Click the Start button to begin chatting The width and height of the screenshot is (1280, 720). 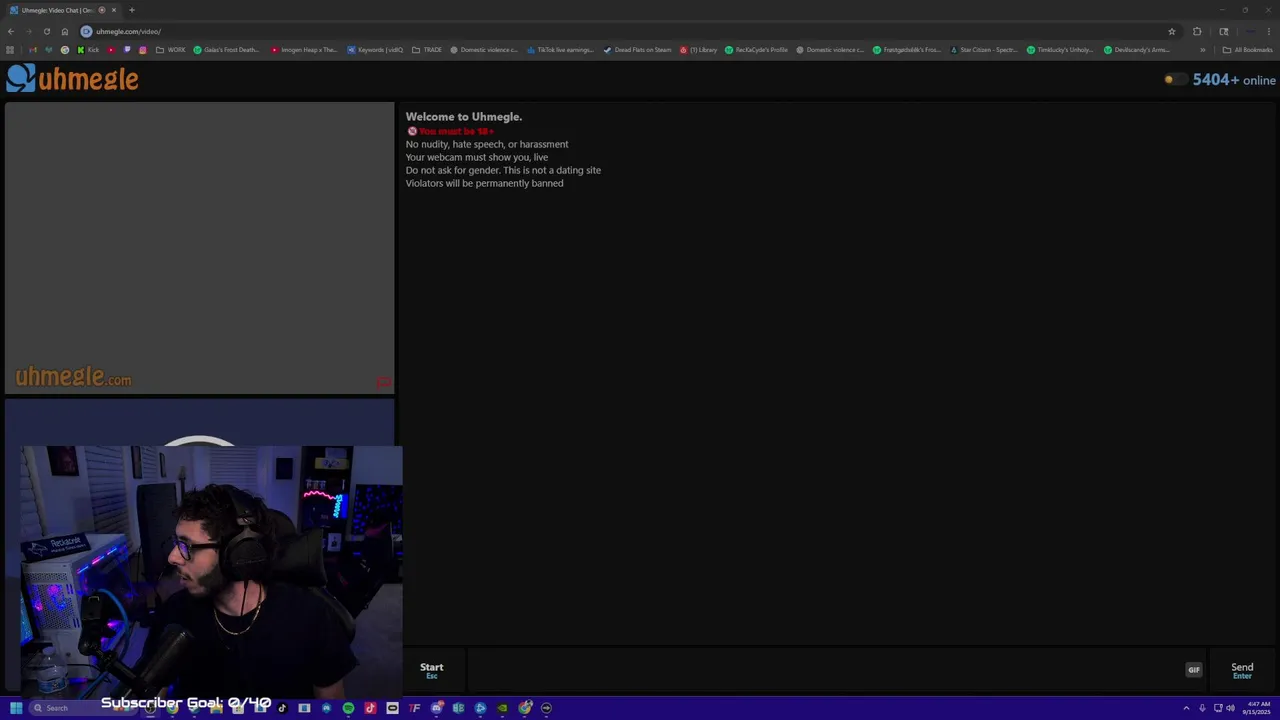(431, 670)
